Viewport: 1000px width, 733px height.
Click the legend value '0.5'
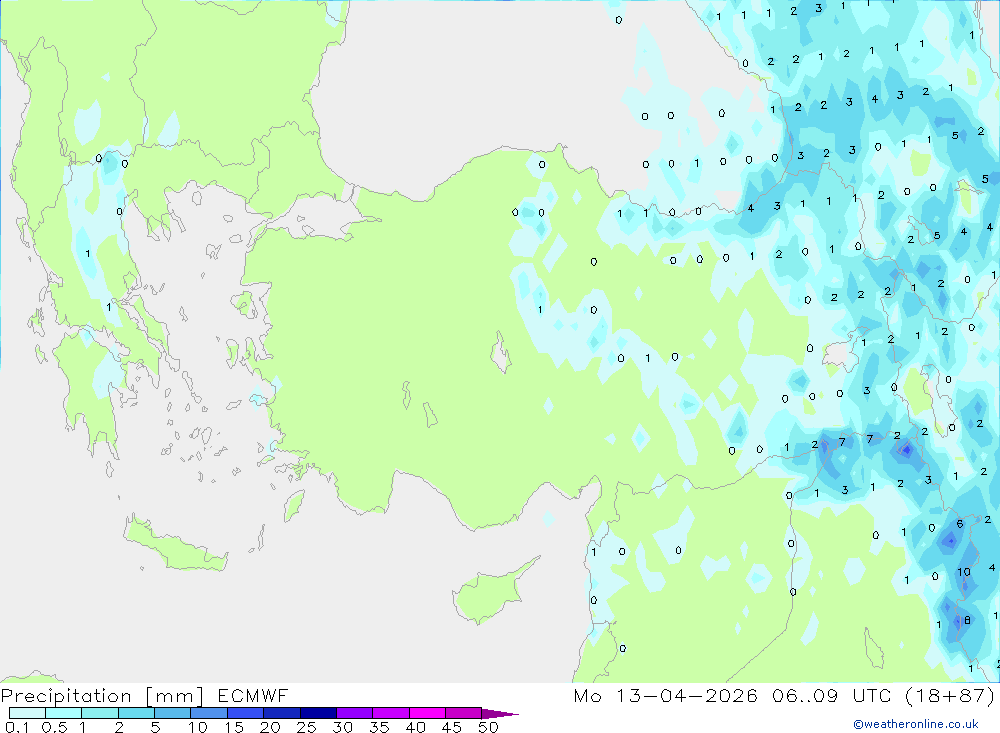click(54, 727)
